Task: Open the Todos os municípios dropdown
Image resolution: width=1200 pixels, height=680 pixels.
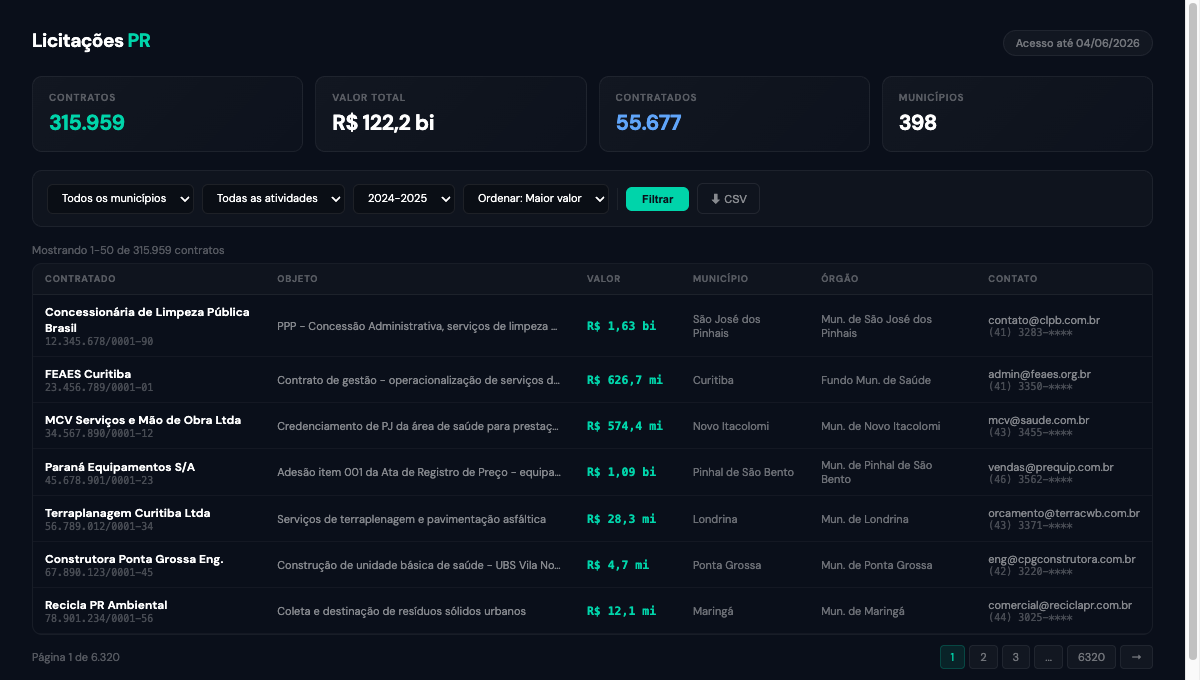Action: (121, 199)
